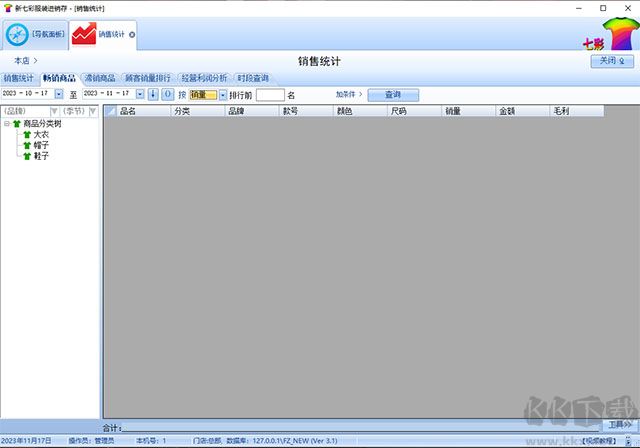Click the 排行前 number input field

click(x=270, y=95)
